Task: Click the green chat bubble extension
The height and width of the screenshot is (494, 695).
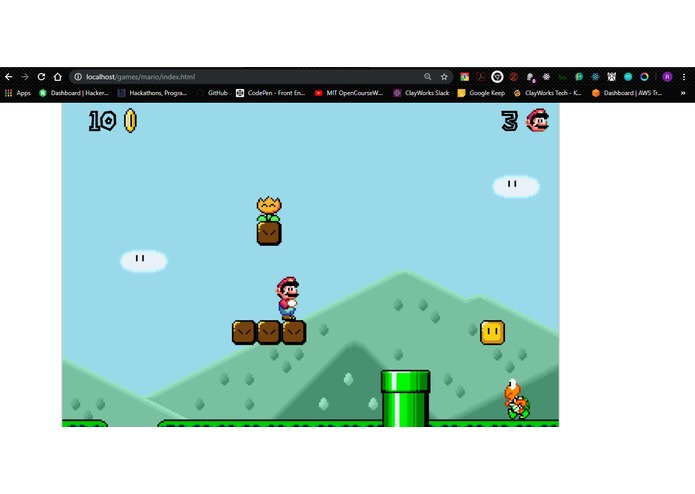Action: pos(579,77)
